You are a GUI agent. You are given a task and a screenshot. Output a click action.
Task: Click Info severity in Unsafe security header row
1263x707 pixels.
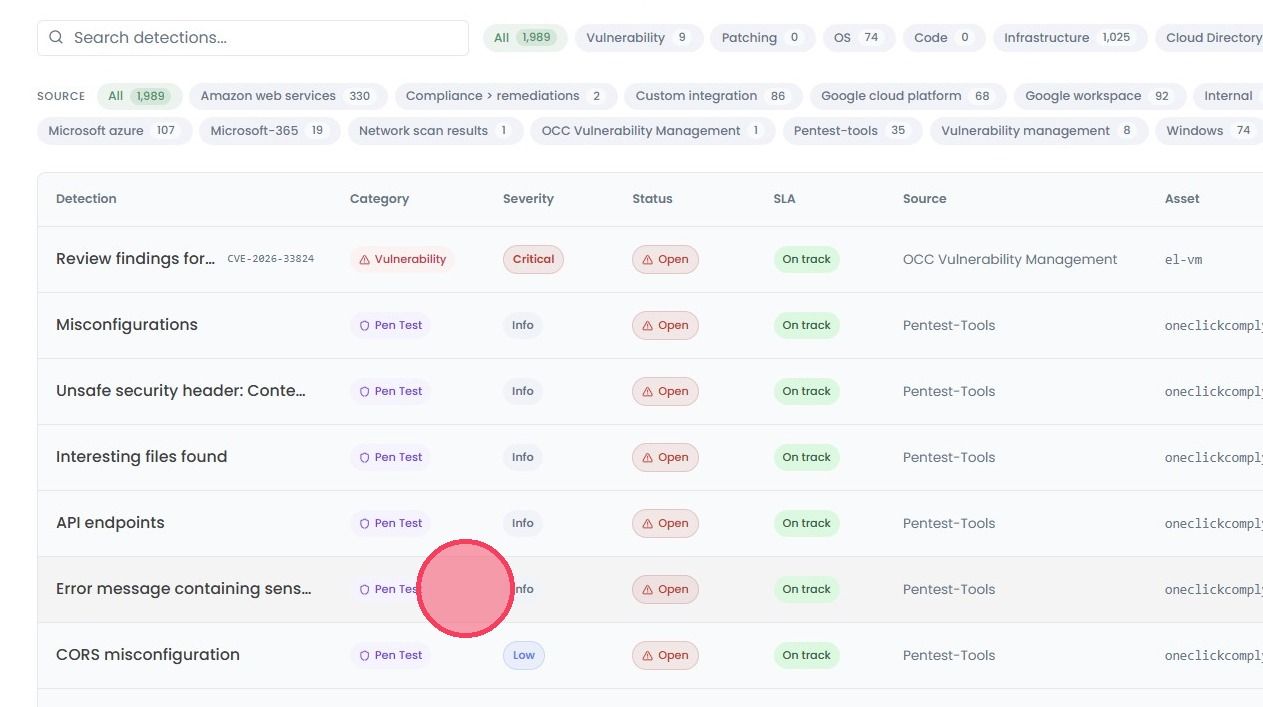(x=523, y=391)
